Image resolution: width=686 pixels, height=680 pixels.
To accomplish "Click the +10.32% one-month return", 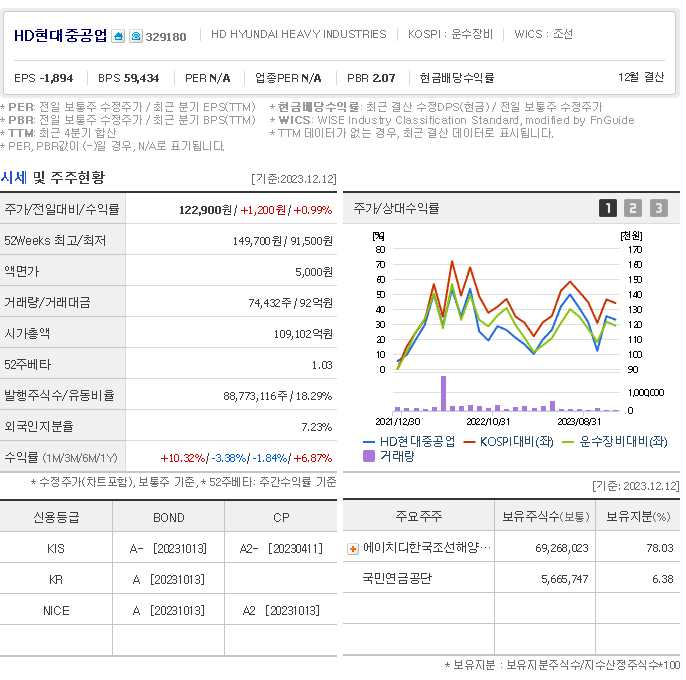I will (x=183, y=458).
